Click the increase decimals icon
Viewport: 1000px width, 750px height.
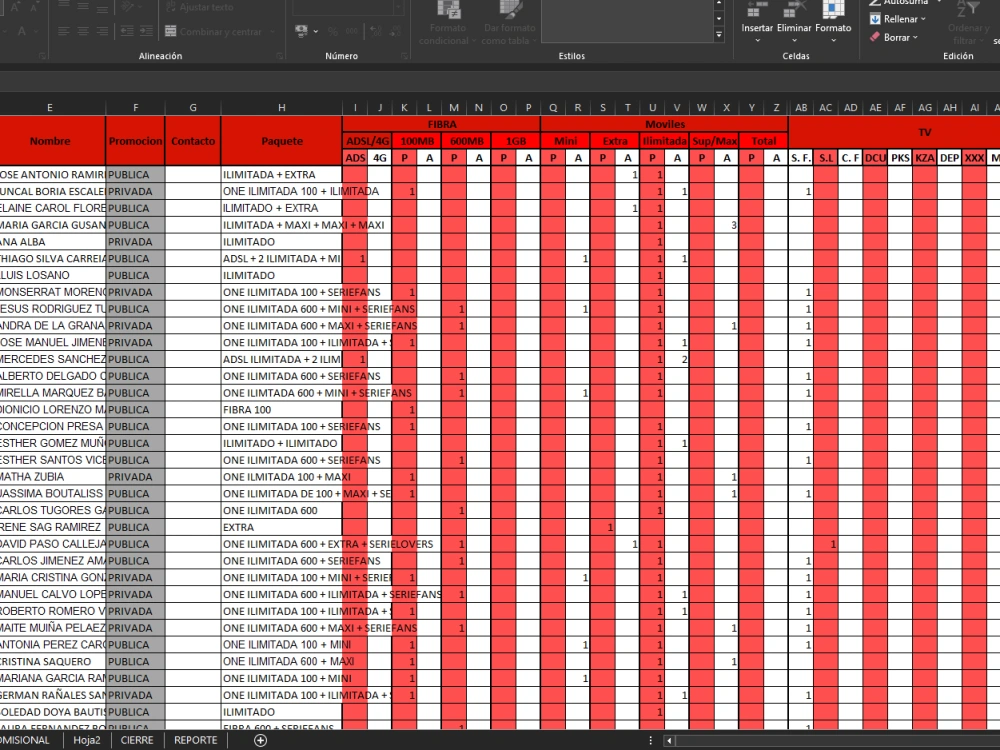coord(376,31)
